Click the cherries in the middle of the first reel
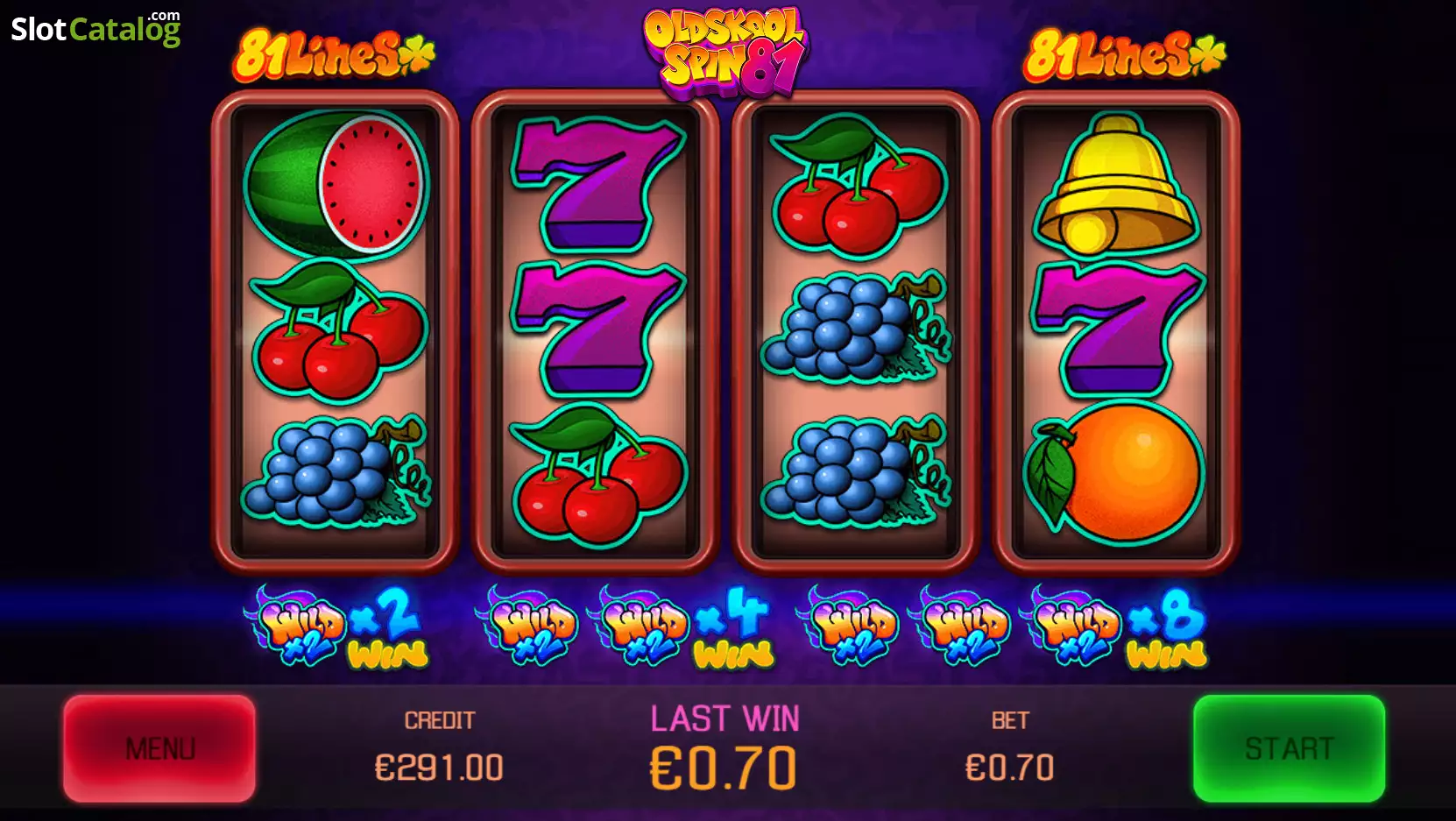Viewport: 1456px width, 821px height. tap(337, 330)
